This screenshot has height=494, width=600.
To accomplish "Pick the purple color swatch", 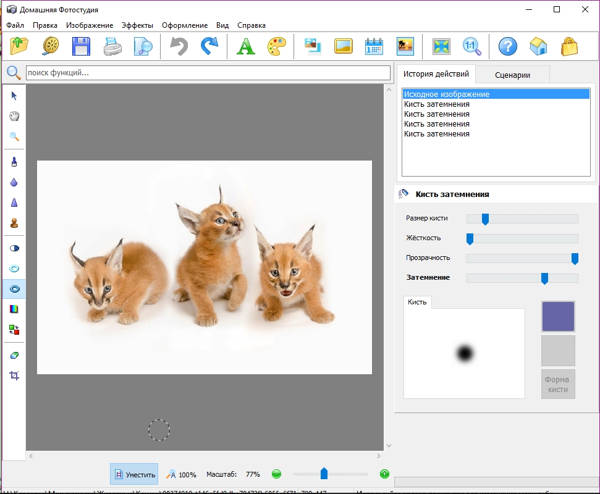I will (558, 316).
